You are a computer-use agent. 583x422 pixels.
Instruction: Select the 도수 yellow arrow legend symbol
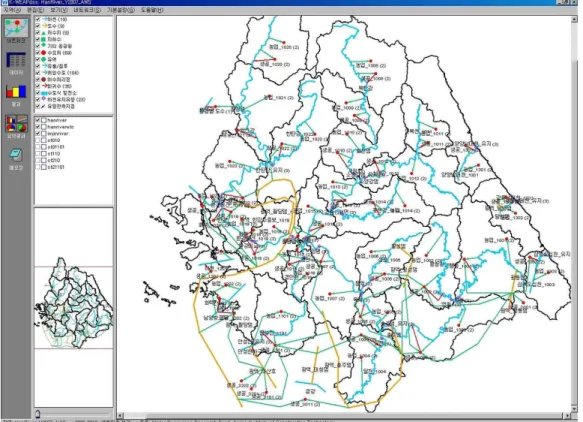tap(44, 26)
